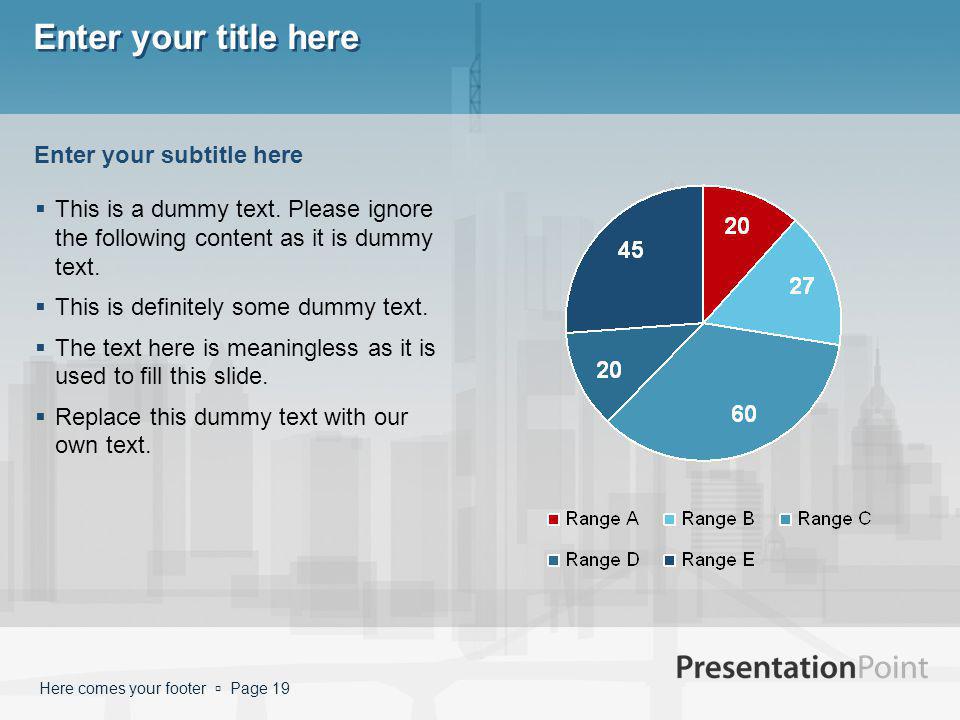
Task: Click the PresentationPoint logo
Action: pyautogui.click(x=802, y=667)
